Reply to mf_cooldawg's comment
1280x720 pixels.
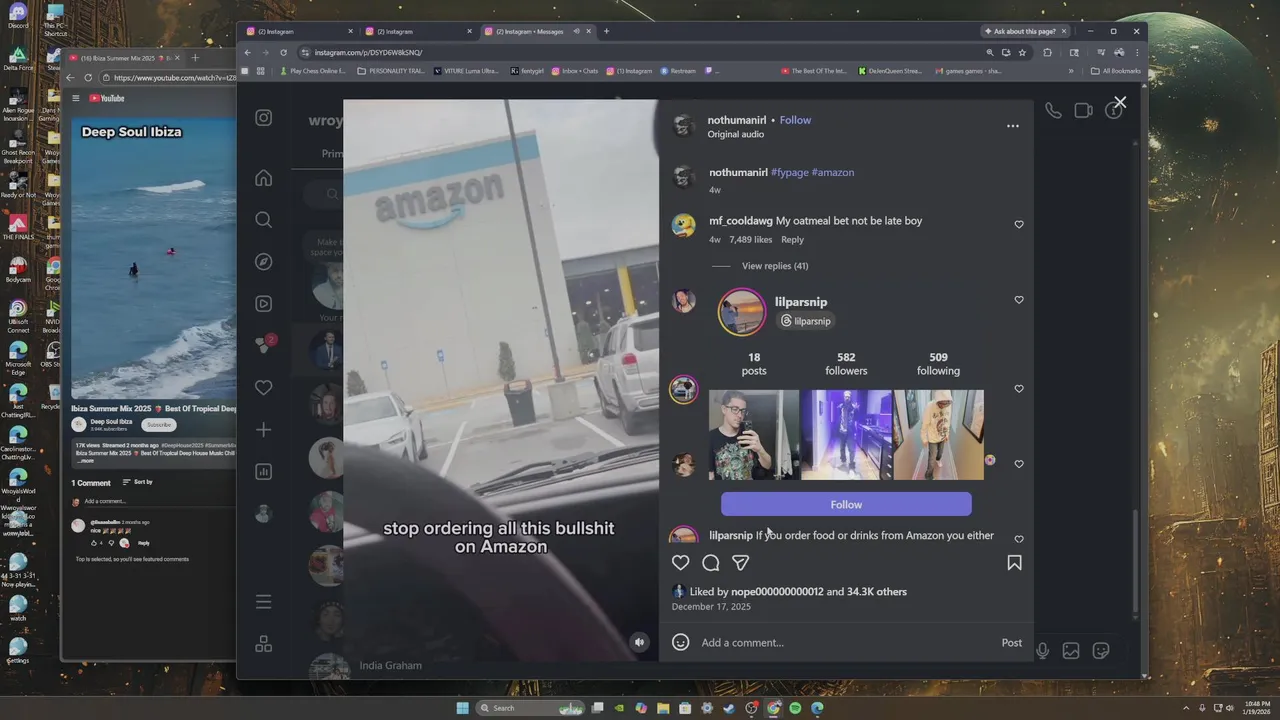click(x=792, y=239)
